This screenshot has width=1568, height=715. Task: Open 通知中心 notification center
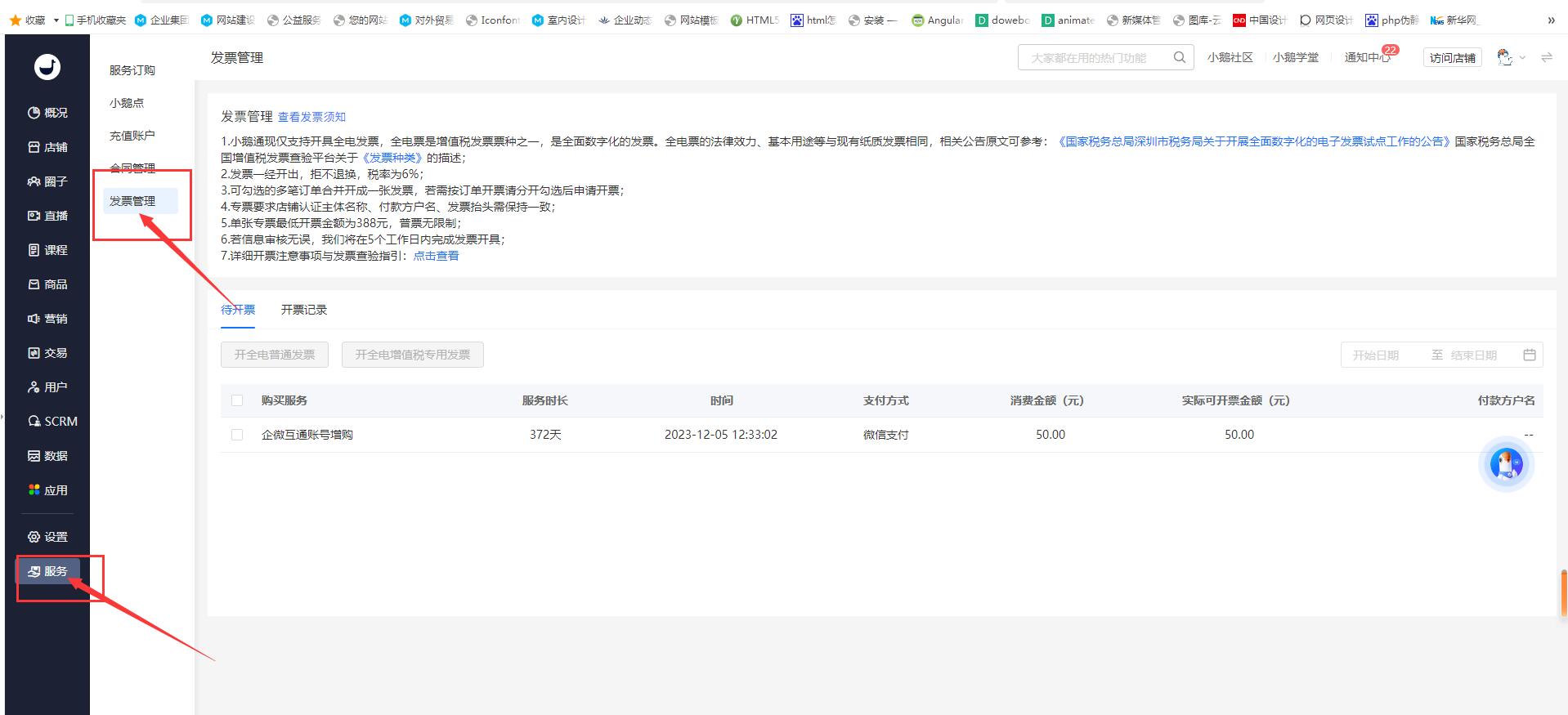1366,57
